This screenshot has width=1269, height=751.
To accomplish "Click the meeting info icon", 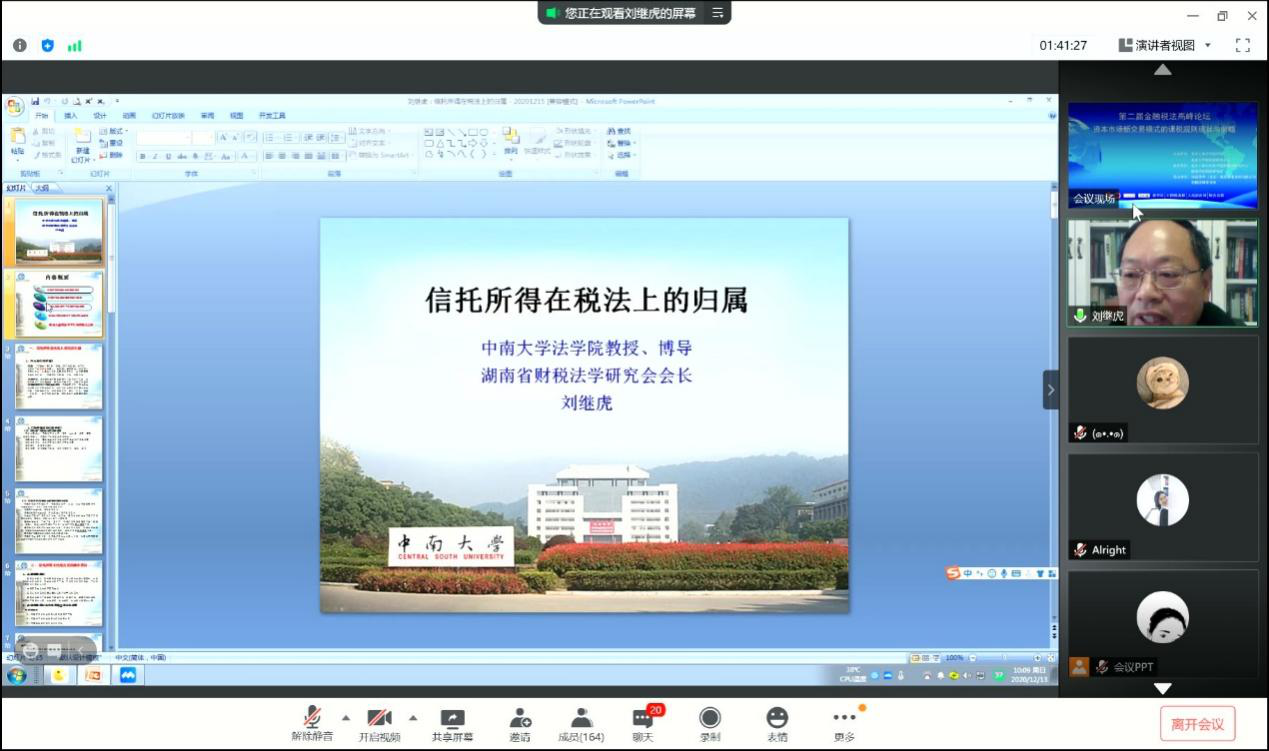I will (20, 45).
